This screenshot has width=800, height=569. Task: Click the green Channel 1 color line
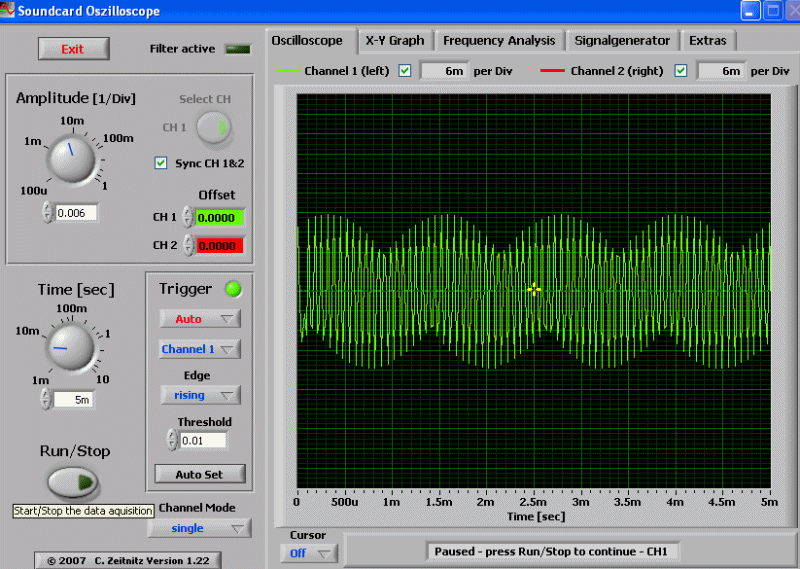pyautogui.click(x=288, y=70)
